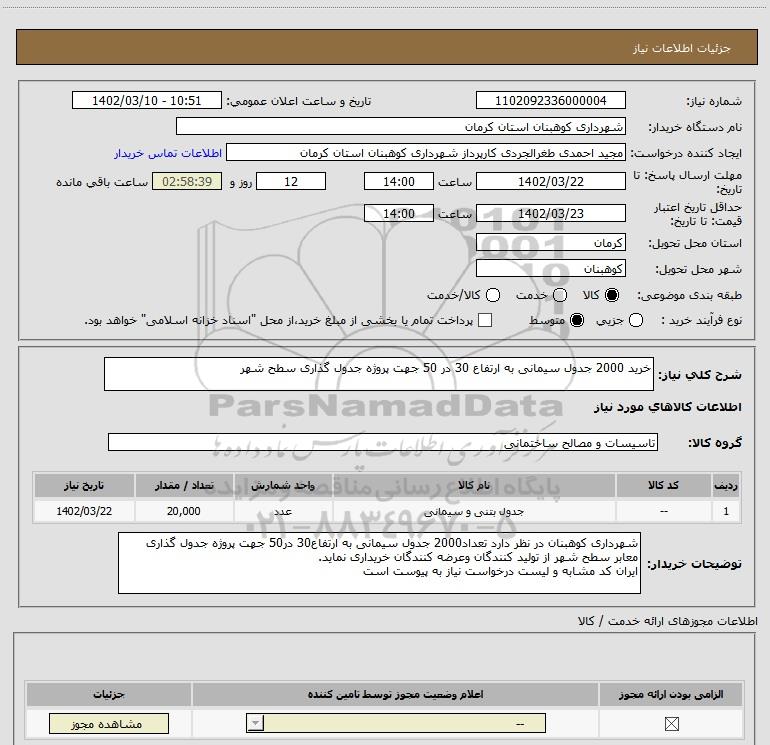The image size is (770, 745).
Task: Select the کالا radio button
Action: 612,295
